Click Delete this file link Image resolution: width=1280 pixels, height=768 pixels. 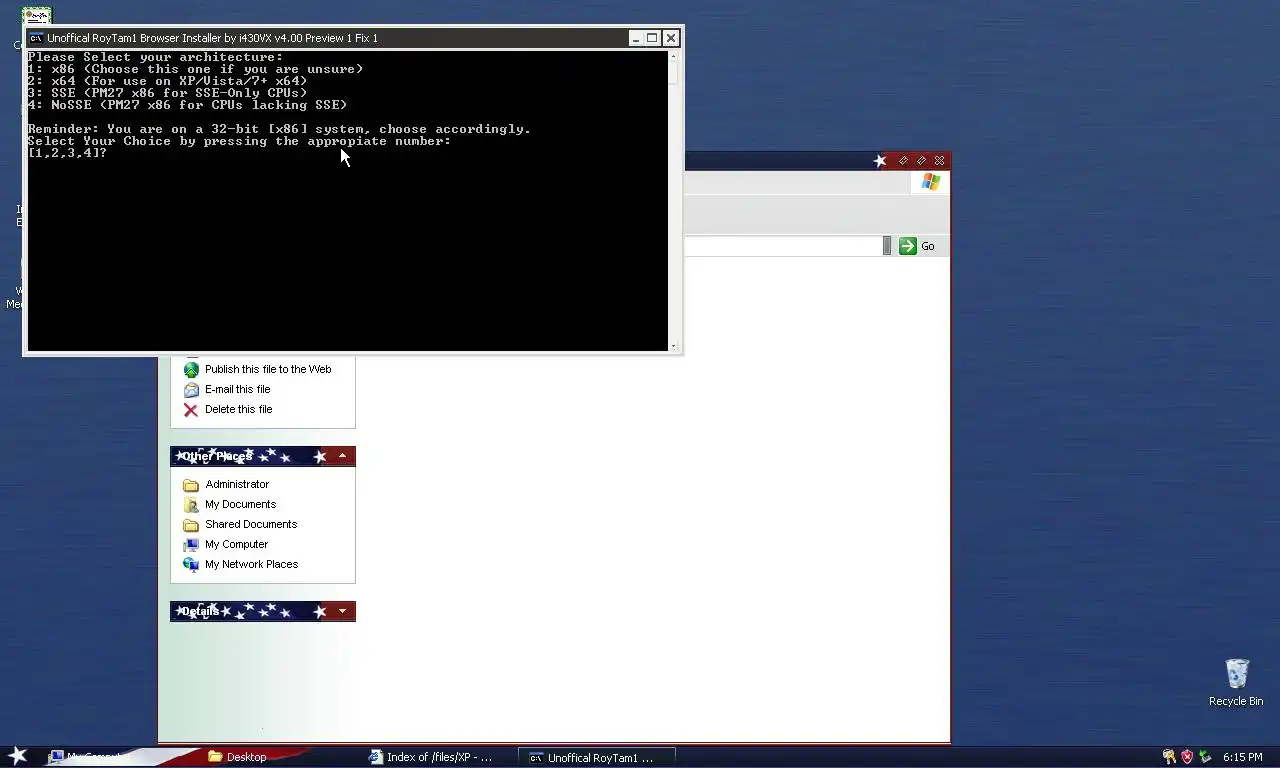click(238, 409)
